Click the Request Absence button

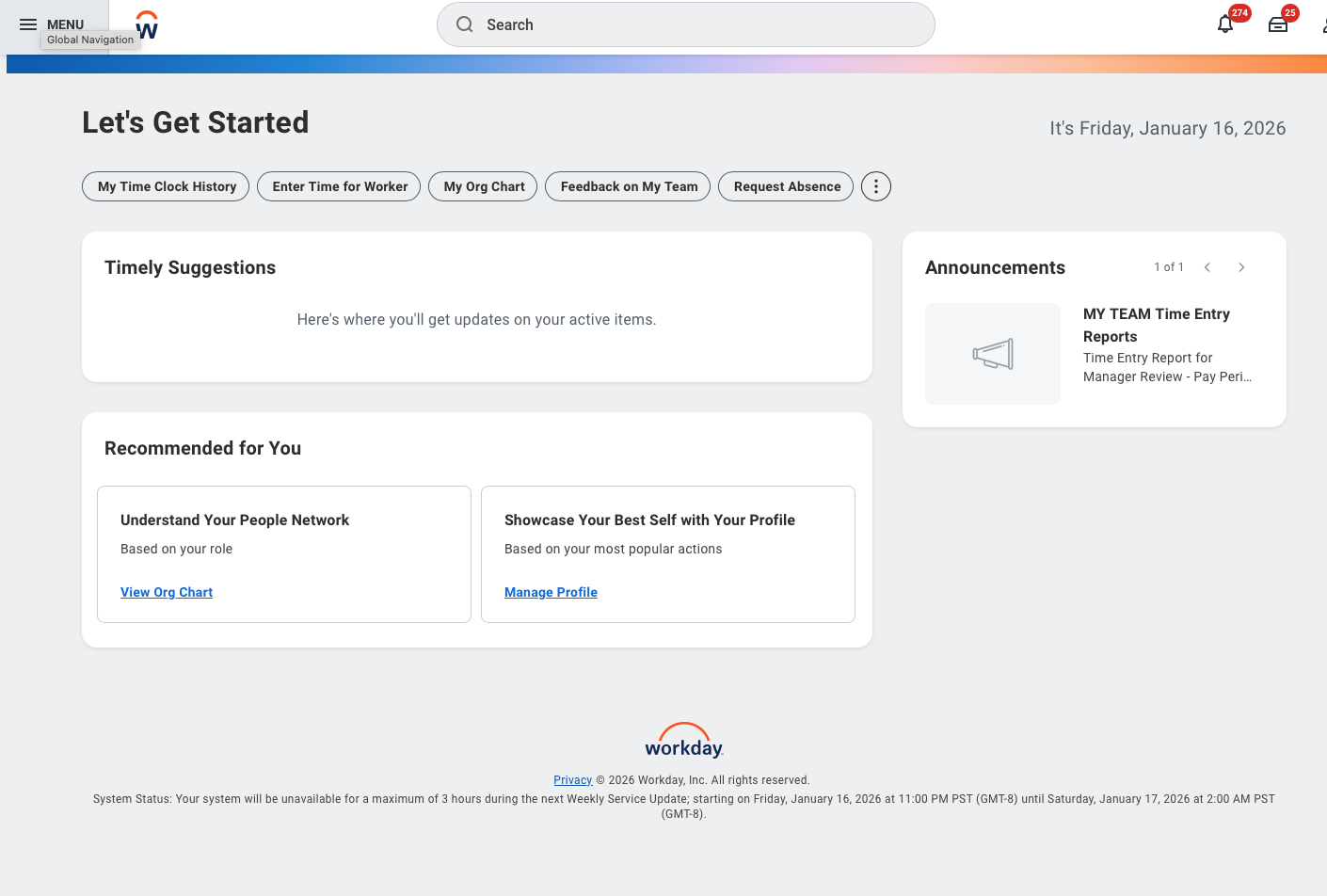(x=787, y=186)
